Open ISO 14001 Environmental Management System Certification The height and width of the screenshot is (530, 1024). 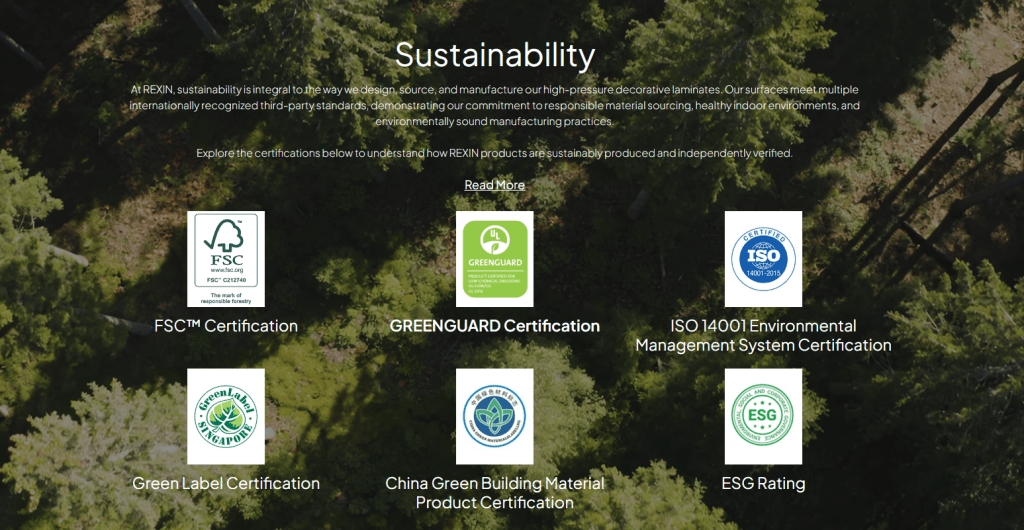click(763, 335)
